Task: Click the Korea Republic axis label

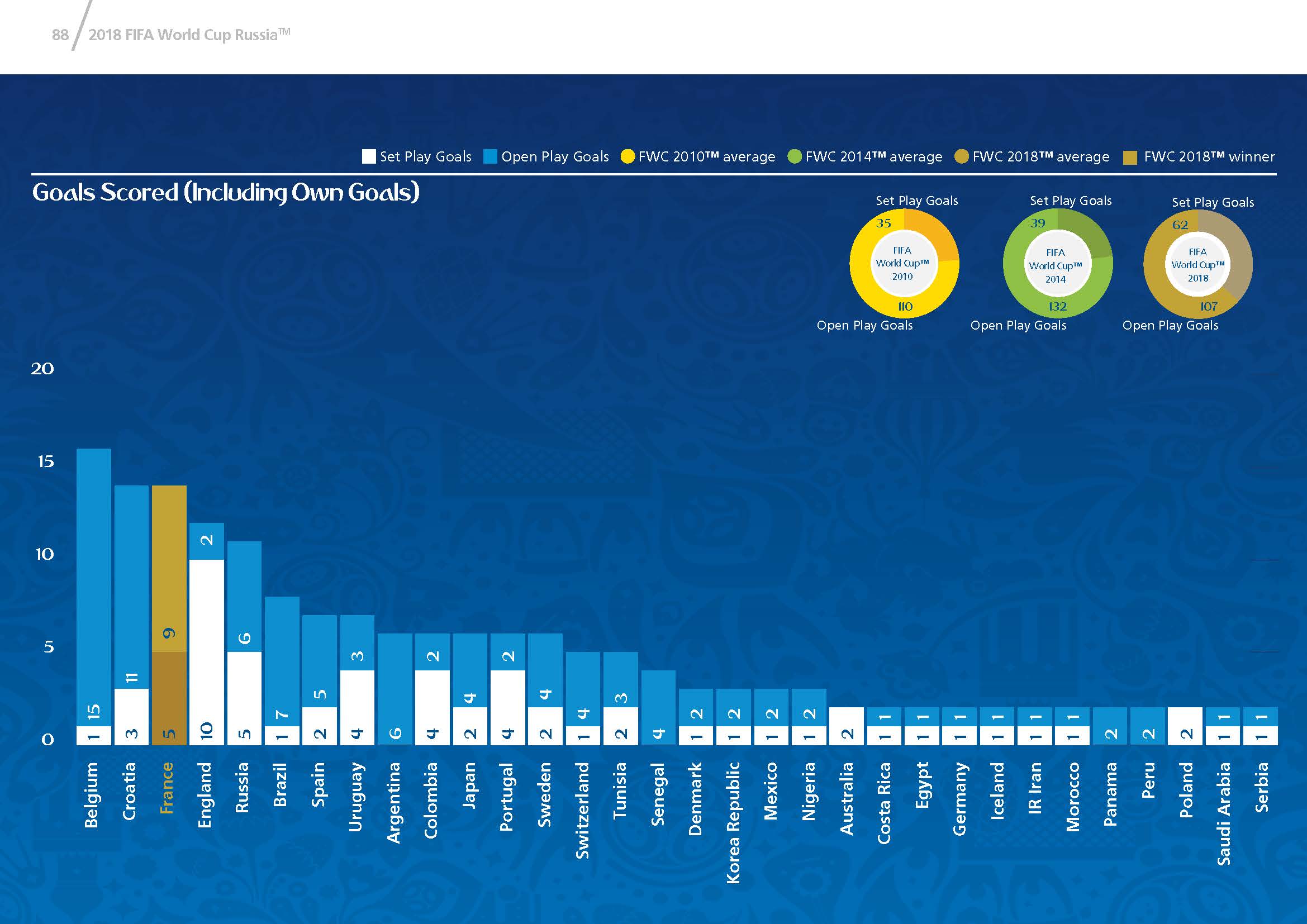Action: tap(733, 822)
